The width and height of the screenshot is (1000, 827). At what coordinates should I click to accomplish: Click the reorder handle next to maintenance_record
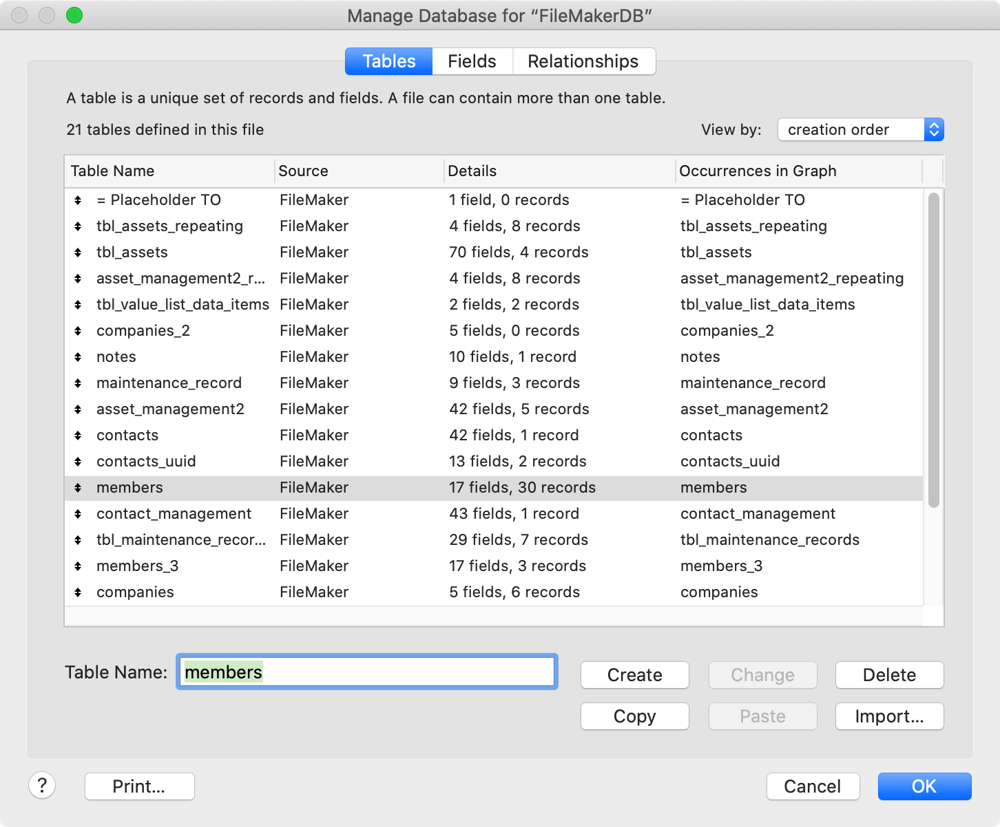tap(78, 382)
